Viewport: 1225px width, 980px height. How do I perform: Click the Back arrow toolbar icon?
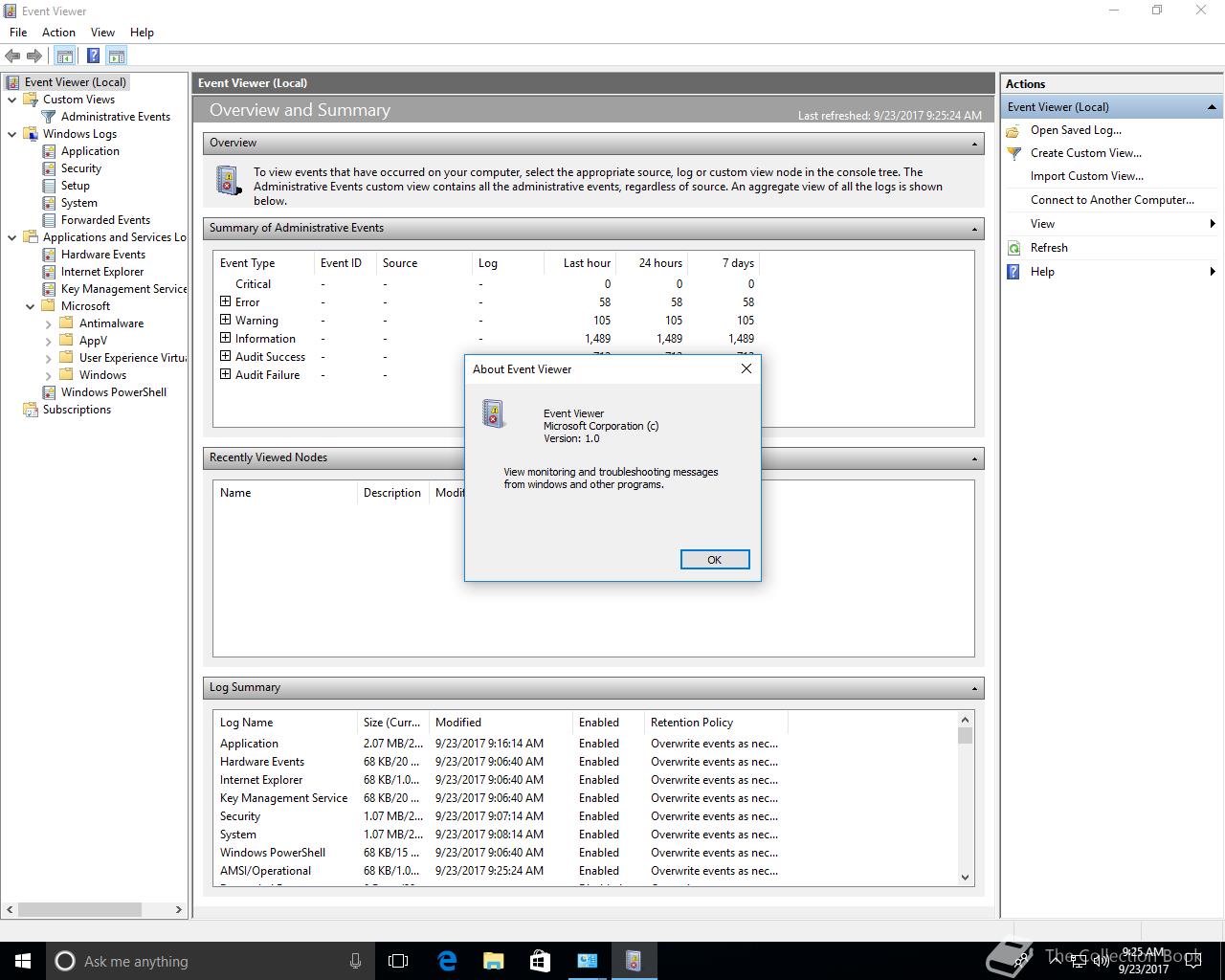pos(12,56)
